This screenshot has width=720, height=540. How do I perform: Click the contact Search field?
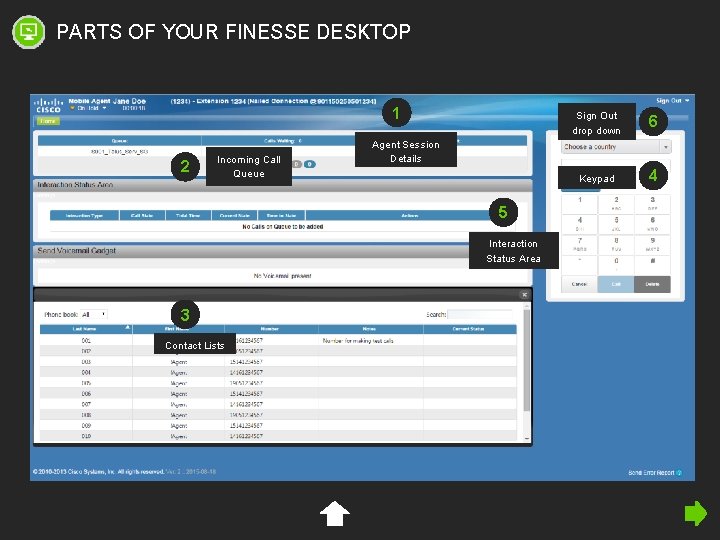tap(479, 315)
